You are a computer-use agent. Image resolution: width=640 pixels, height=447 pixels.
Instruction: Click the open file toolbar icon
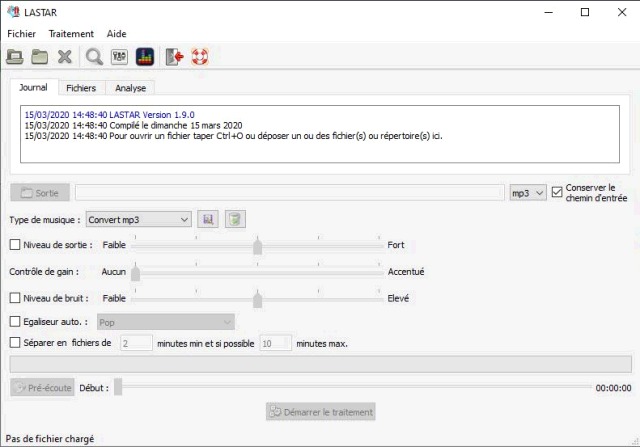coord(15,56)
